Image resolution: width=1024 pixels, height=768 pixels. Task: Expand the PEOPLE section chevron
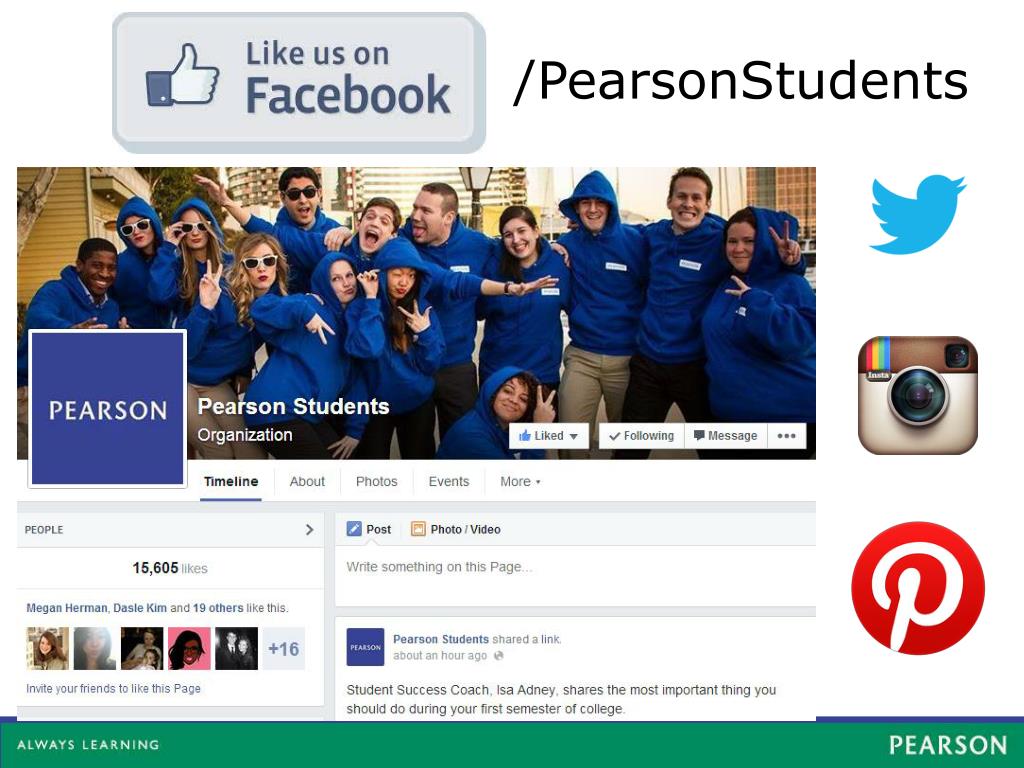[310, 530]
